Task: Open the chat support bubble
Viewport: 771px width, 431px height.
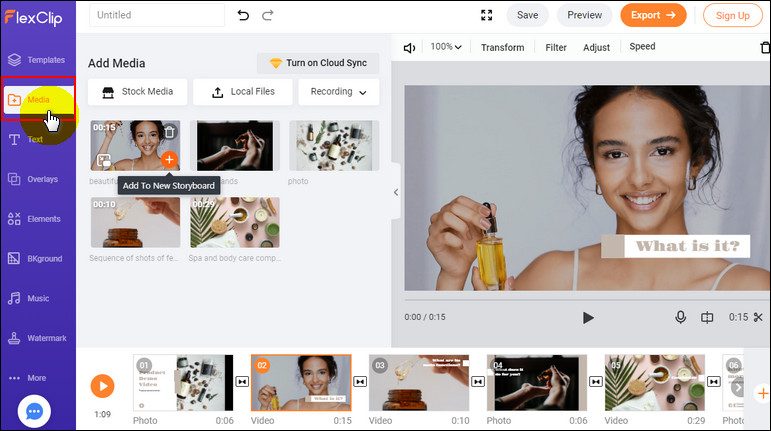Action: point(34,411)
